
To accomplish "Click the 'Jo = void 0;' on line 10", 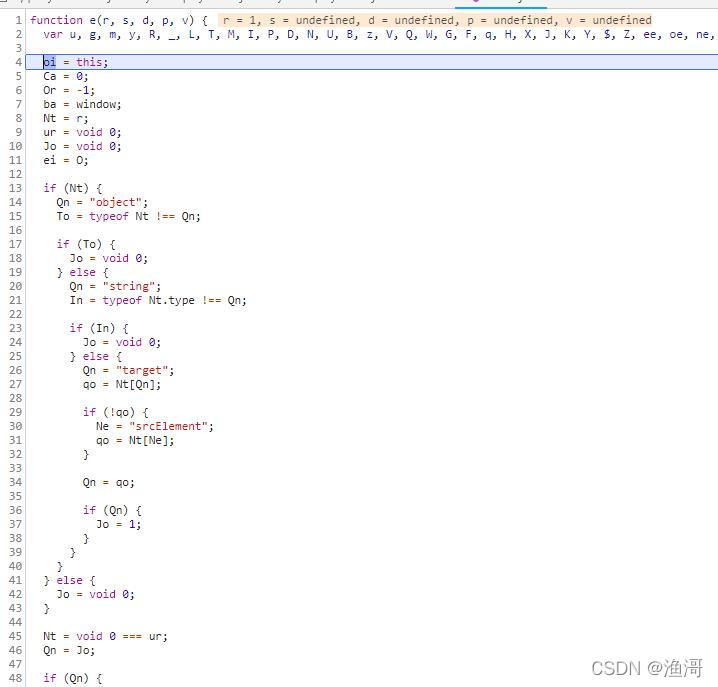I will [x=82, y=146].
